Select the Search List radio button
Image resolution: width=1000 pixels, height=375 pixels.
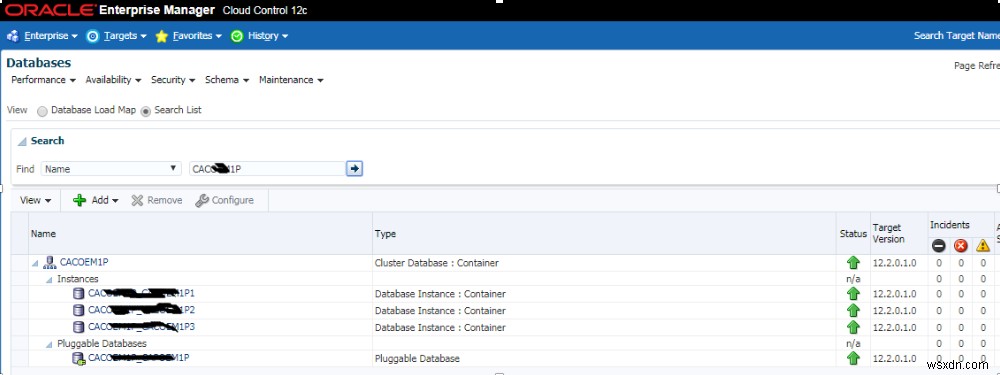[x=145, y=111]
